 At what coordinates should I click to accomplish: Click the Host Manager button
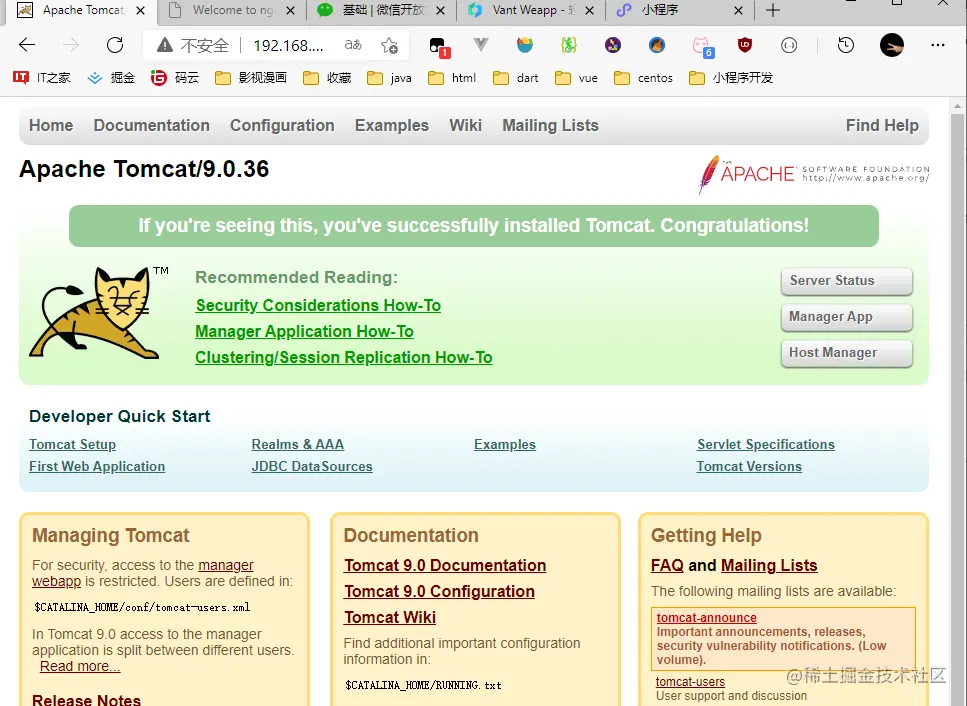847,353
